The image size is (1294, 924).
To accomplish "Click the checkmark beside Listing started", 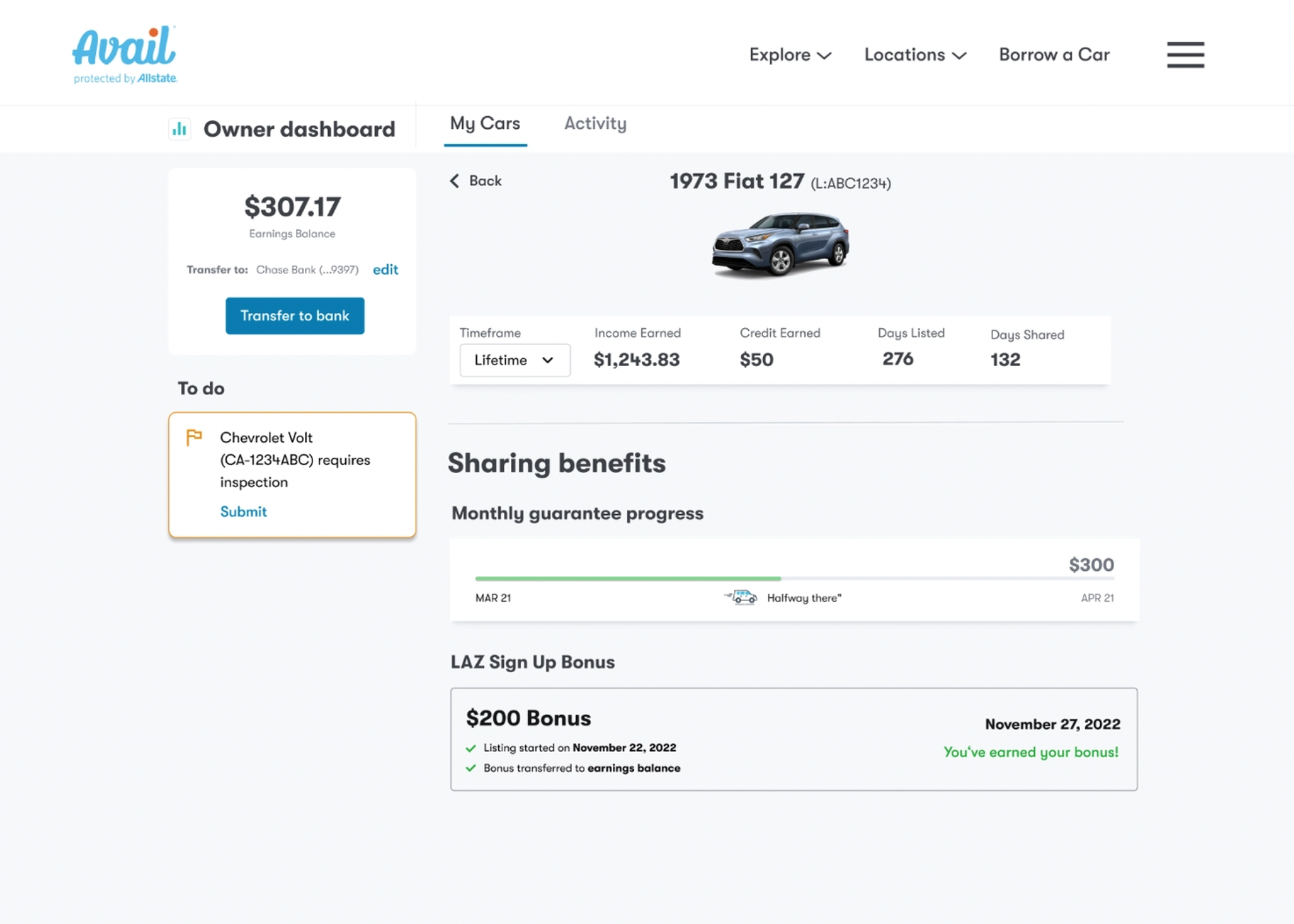I will tap(470, 748).
